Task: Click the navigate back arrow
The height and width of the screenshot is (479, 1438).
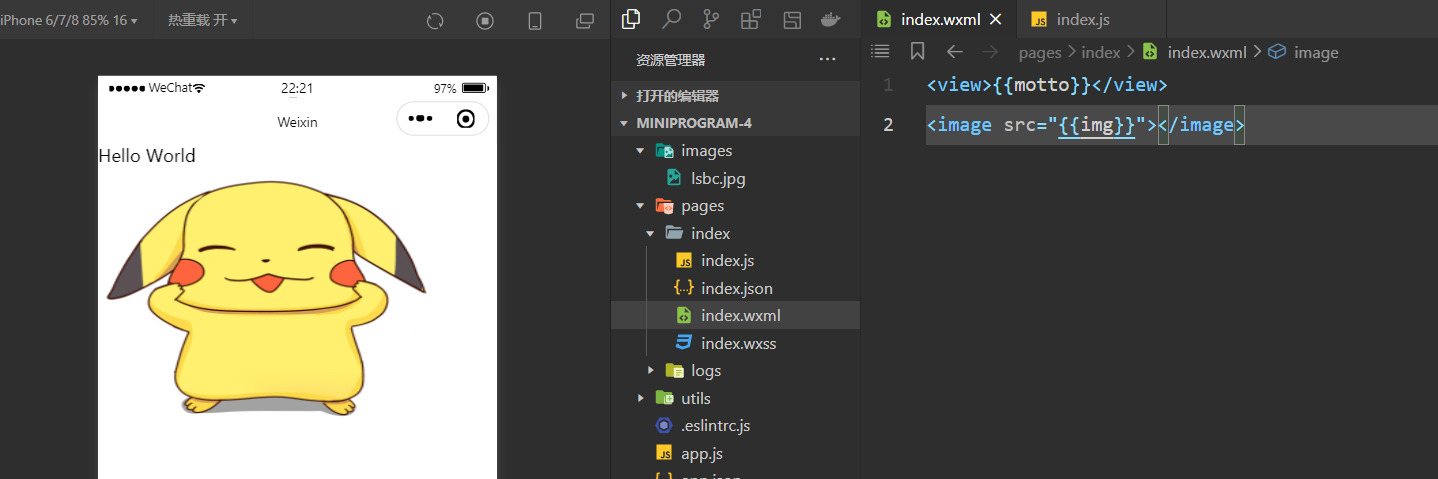Action: [955, 52]
